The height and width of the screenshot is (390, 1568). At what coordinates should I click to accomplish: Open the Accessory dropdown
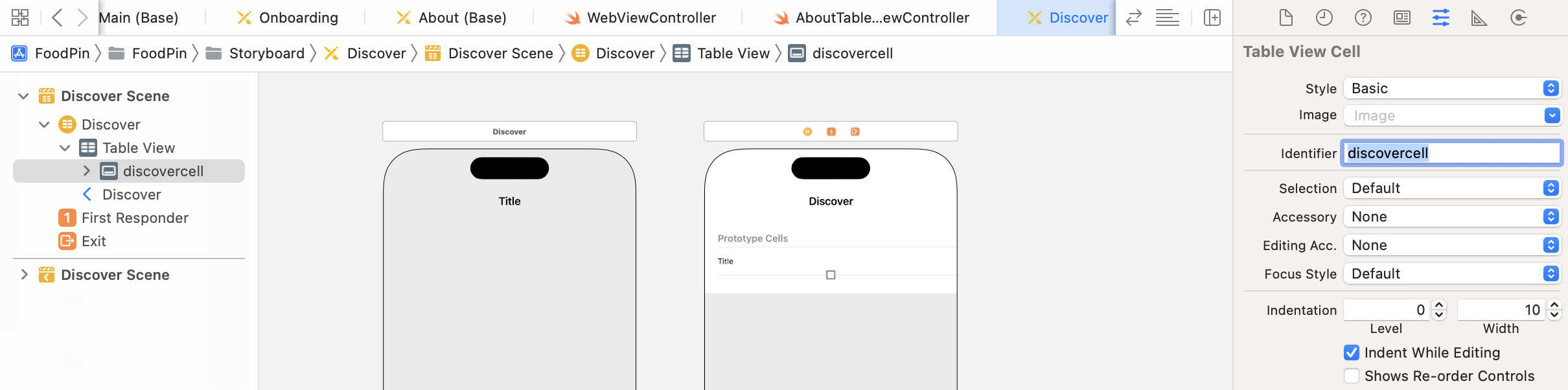[1452, 216]
